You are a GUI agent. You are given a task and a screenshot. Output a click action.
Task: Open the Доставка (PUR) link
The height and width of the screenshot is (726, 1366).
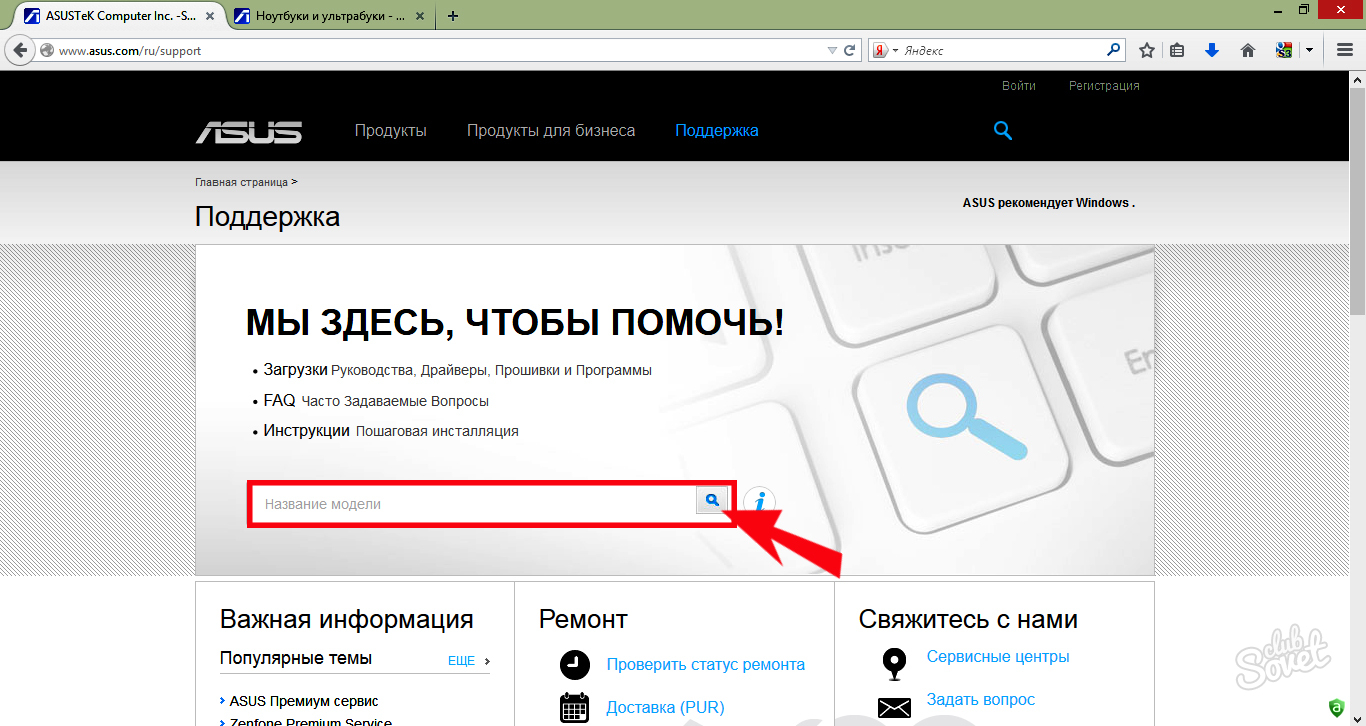[665, 707]
